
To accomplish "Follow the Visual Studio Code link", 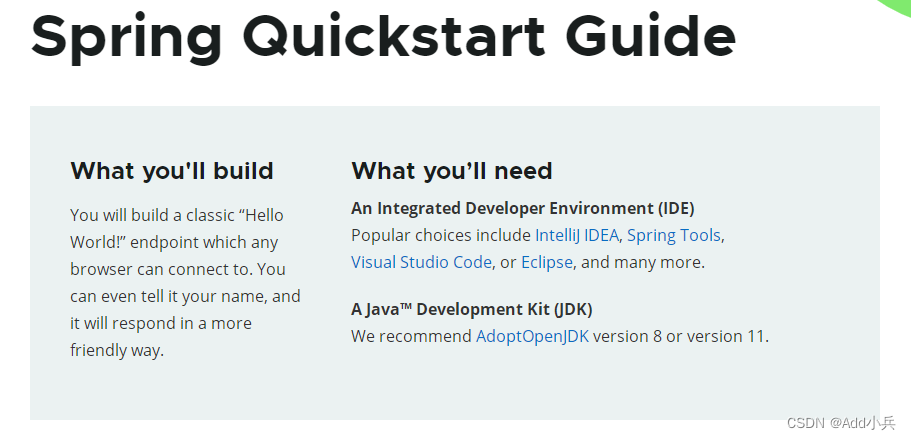I will pyautogui.click(x=421, y=263).
